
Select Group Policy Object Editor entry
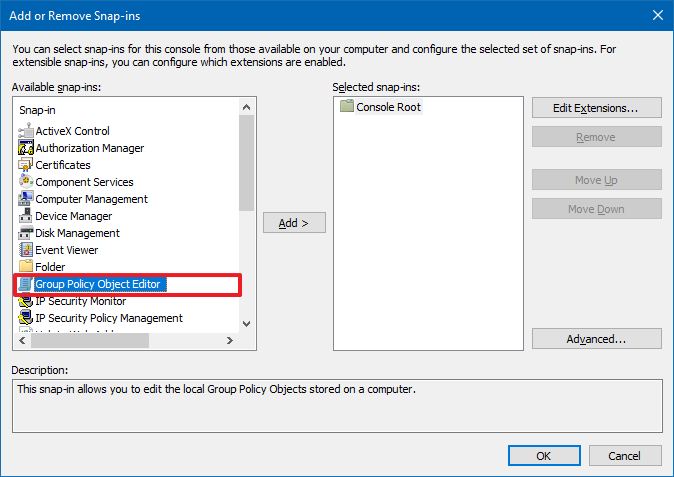click(98, 284)
